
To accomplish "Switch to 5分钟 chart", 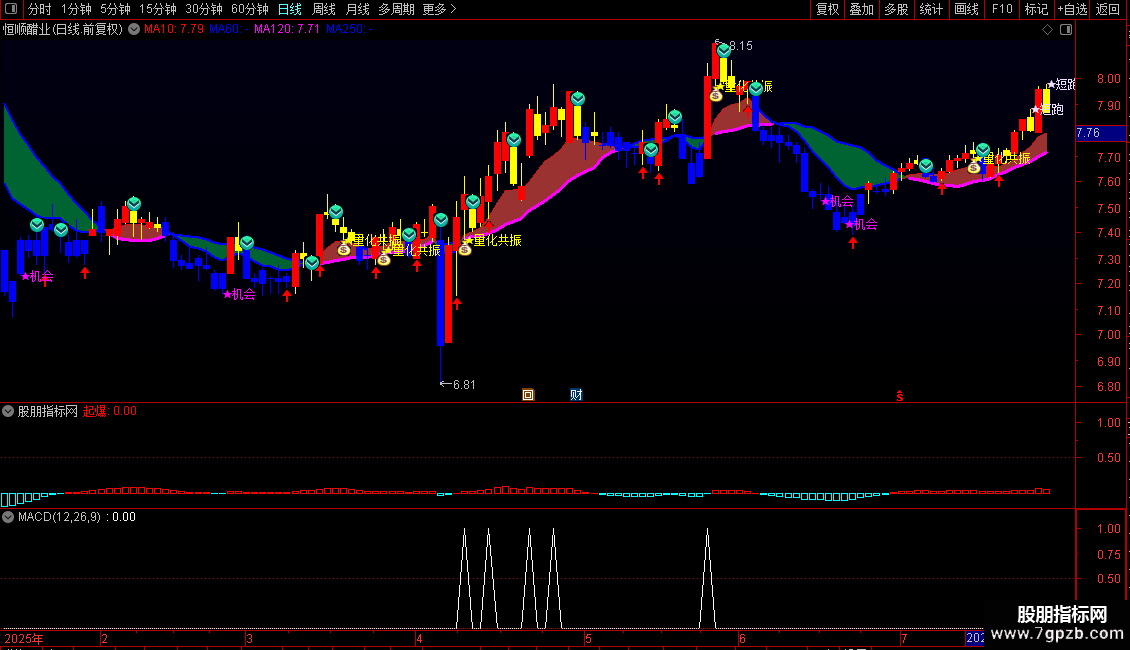I will (x=115, y=9).
